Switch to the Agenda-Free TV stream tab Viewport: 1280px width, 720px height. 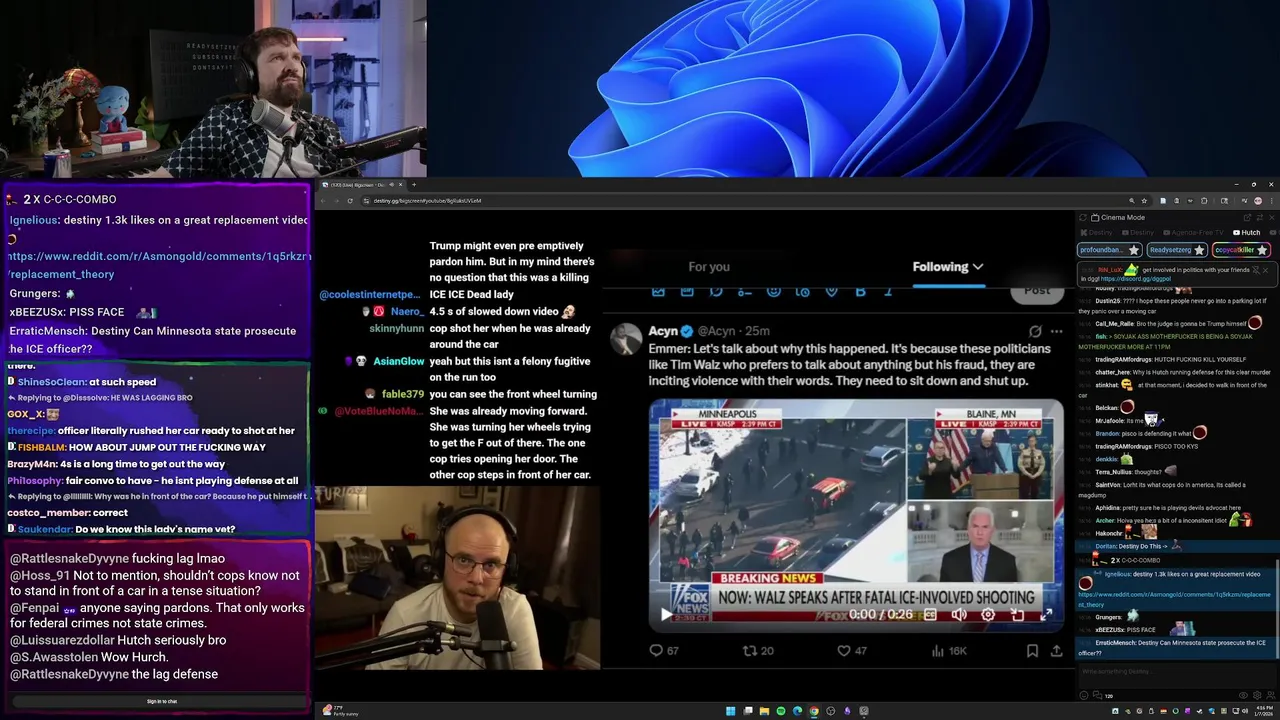1193,233
